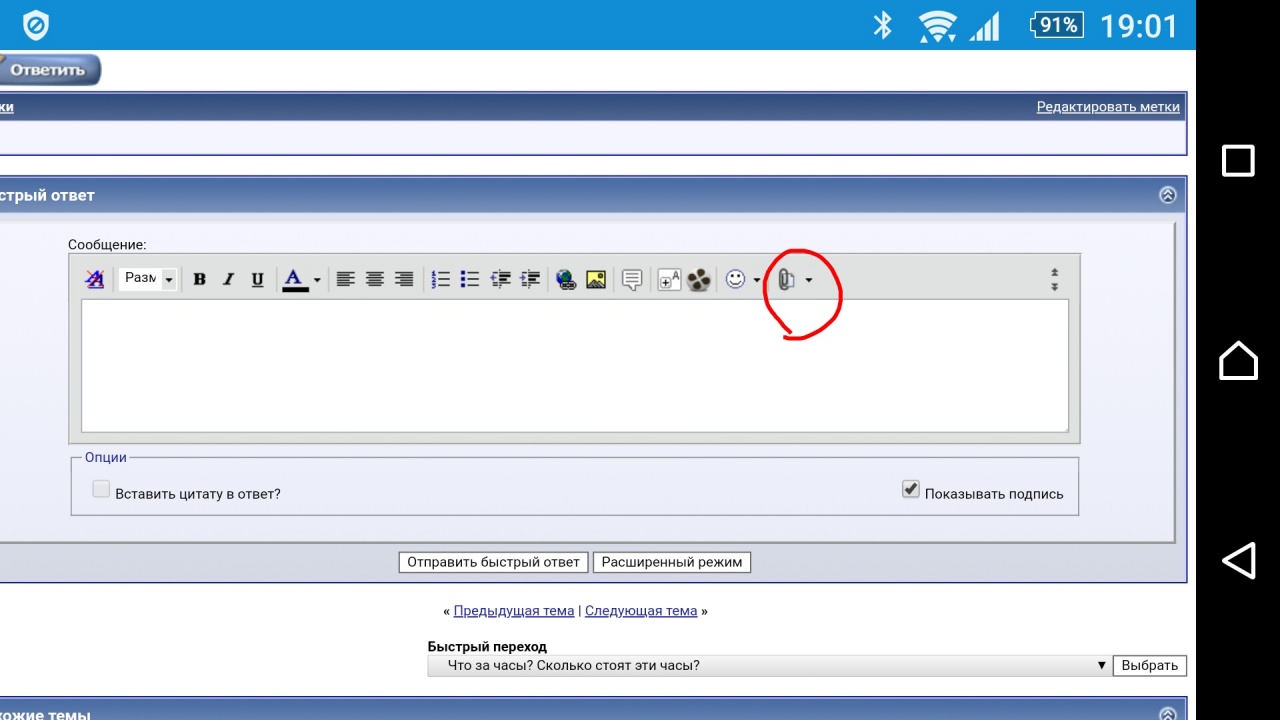Screen dimensions: 1280x720
Task: Click the remove text formatting icon
Action: 95,280
